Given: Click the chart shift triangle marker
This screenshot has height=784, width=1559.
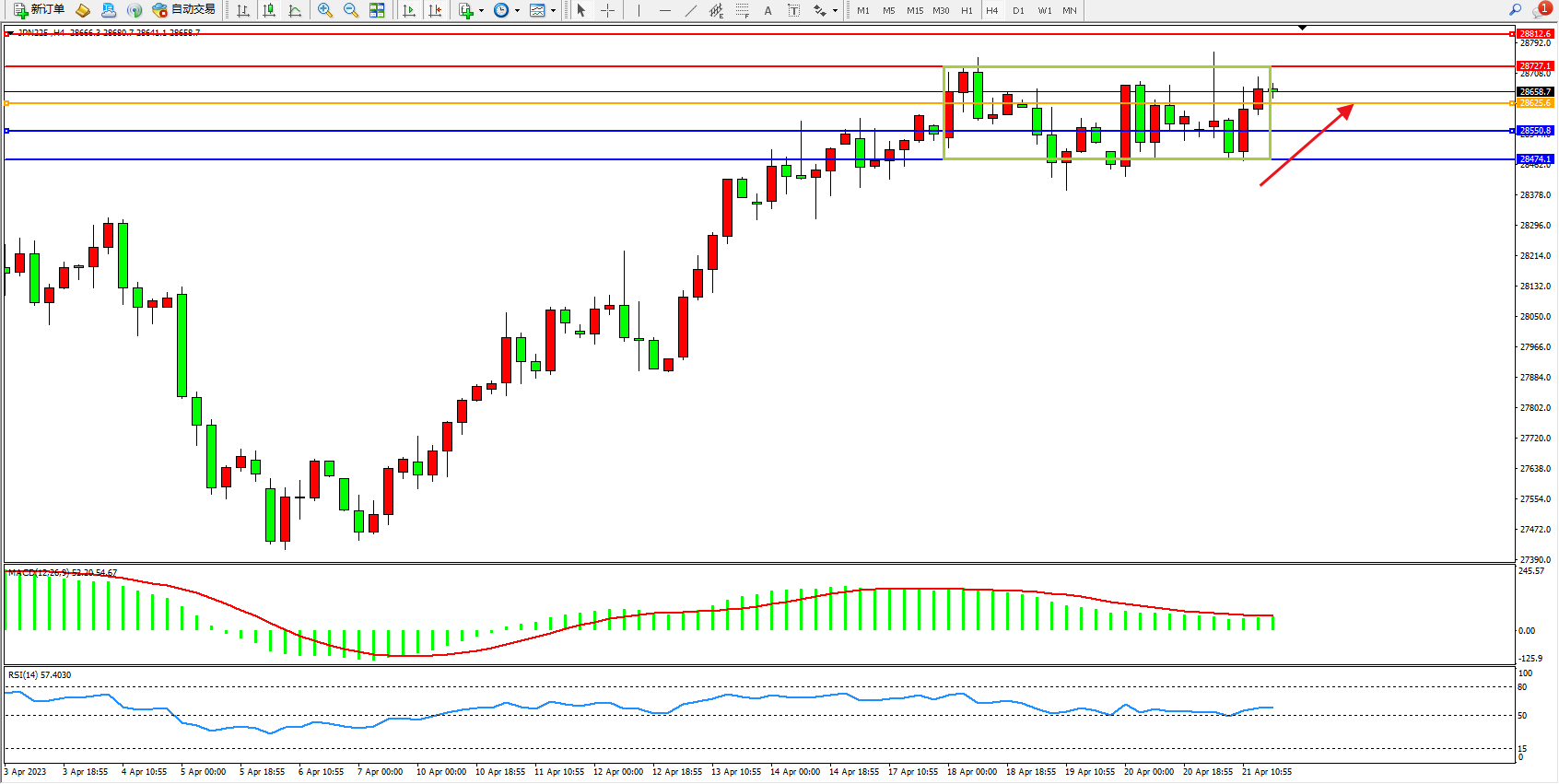Looking at the screenshot, I should tap(1302, 28).
